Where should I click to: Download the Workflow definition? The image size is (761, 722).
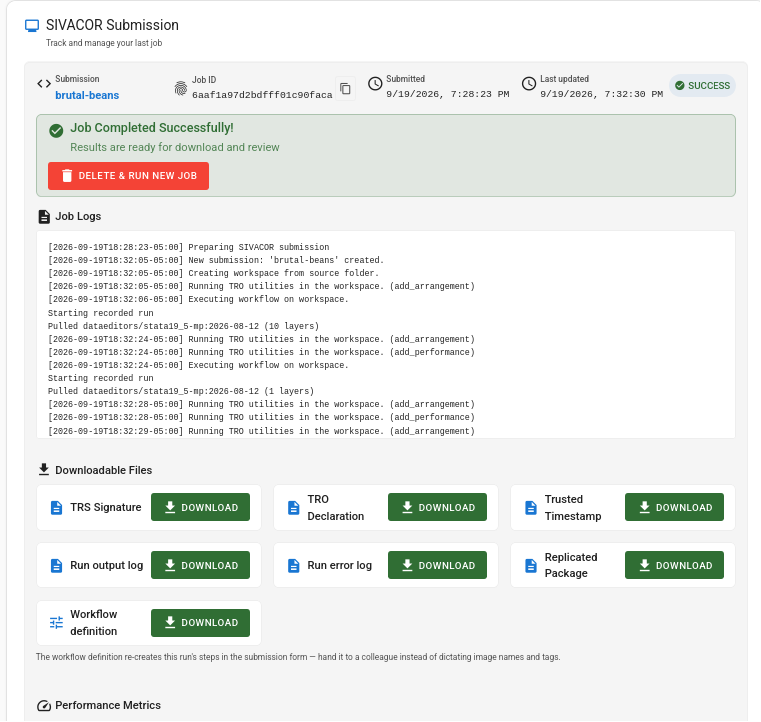pos(200,623)
